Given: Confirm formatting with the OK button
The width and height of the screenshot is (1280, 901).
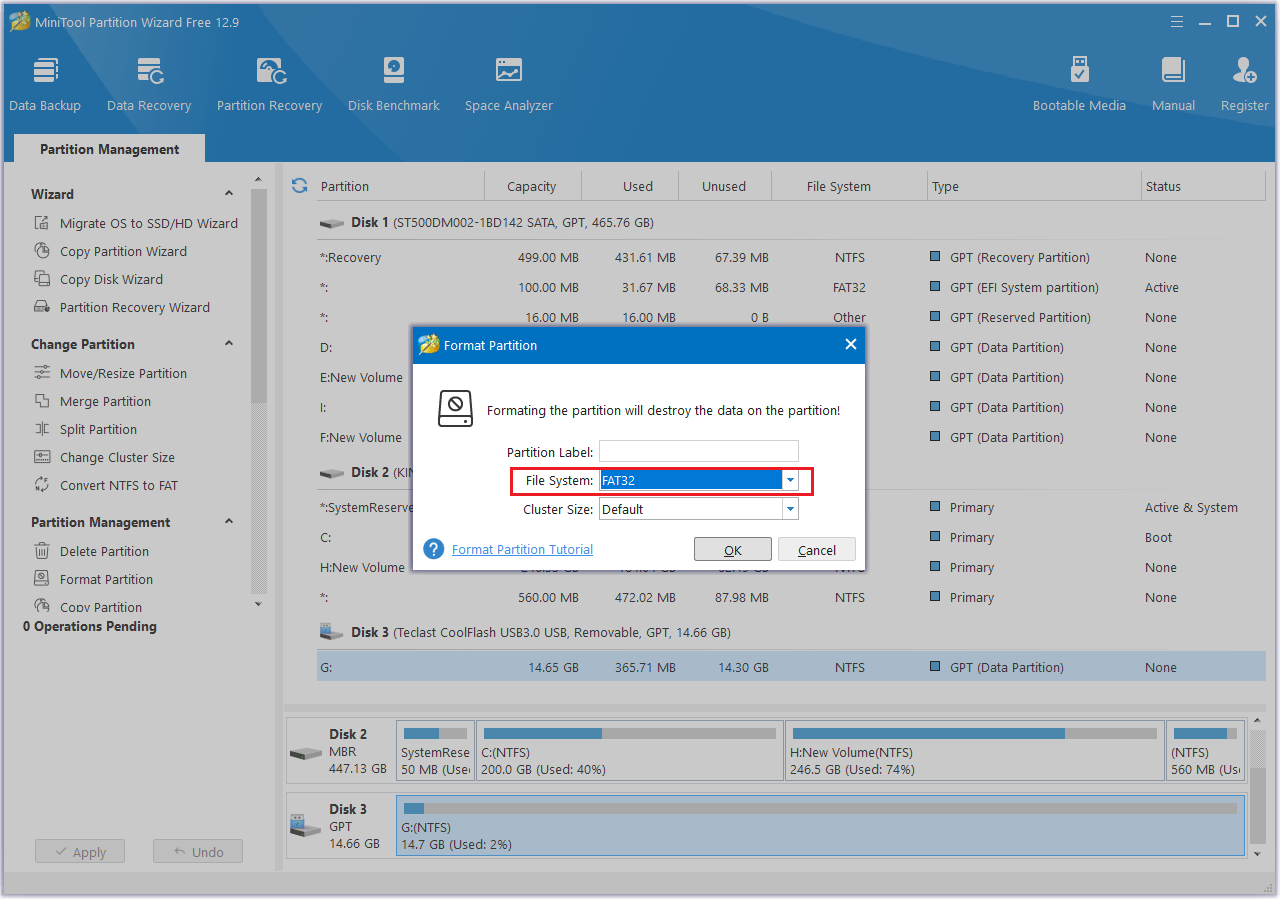Looking at the screenshot, I should 732,550.
